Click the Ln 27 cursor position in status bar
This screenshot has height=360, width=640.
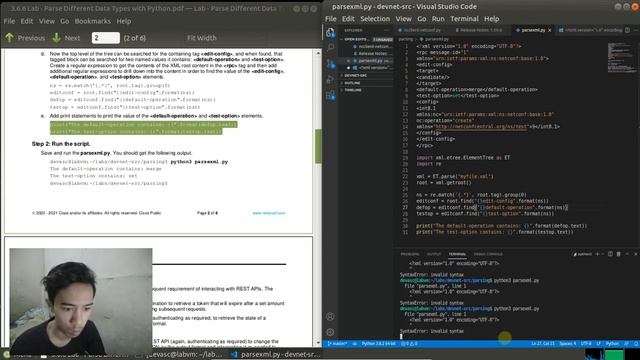[542, 344]
